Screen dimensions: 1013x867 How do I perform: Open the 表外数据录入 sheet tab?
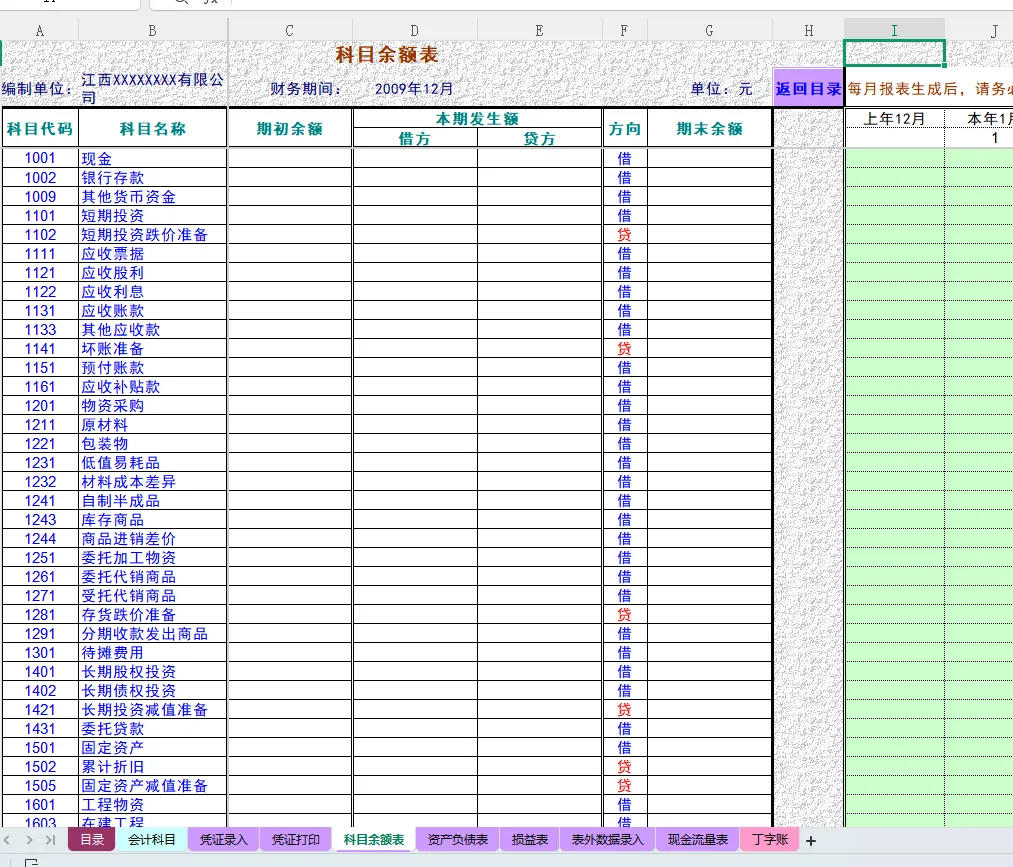pyautogui.click(x=607, y=839)
